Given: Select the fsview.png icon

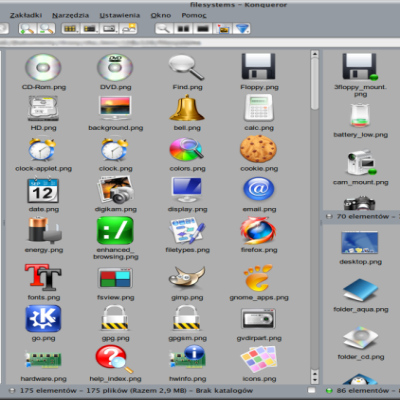Looking at the screenshot, I should (115, 278).
